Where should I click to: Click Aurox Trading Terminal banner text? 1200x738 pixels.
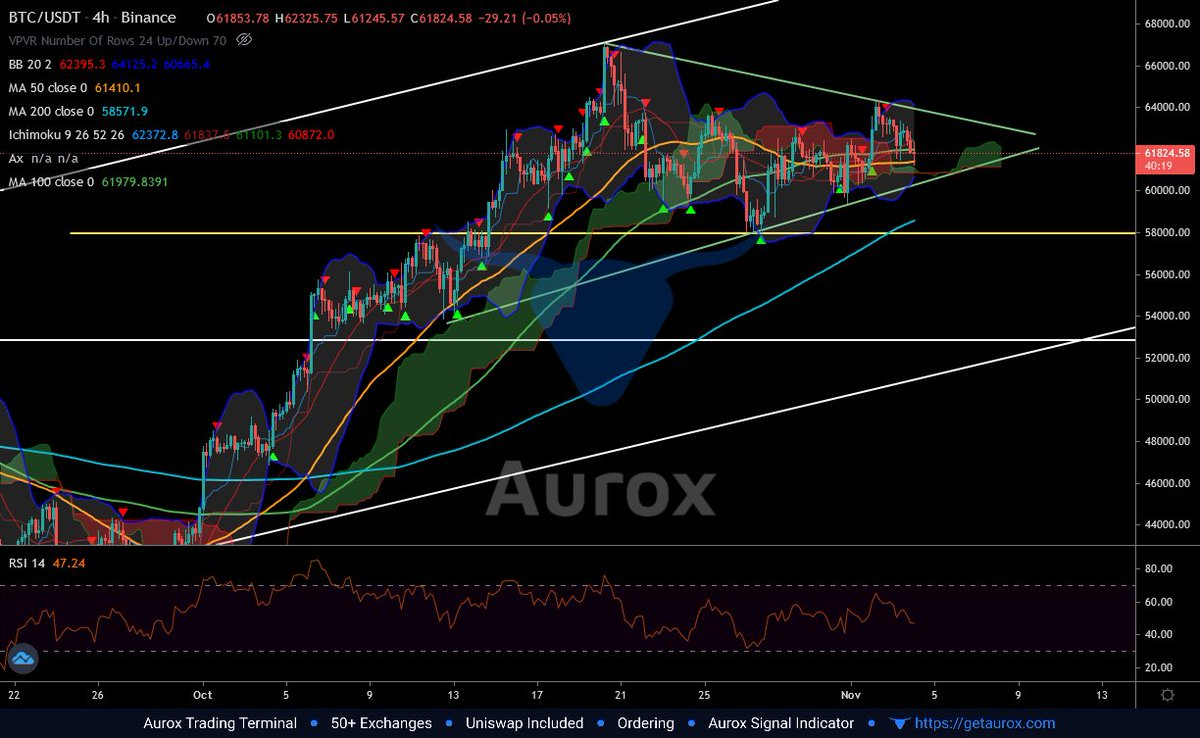220,723
